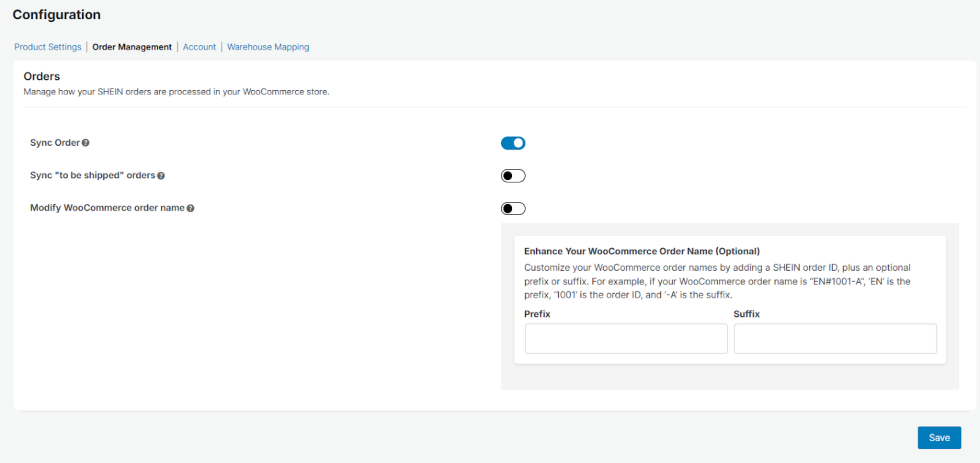Enable the Sync "to be shipped" orders toggle
Screen dimensions: 980x463
513,176
